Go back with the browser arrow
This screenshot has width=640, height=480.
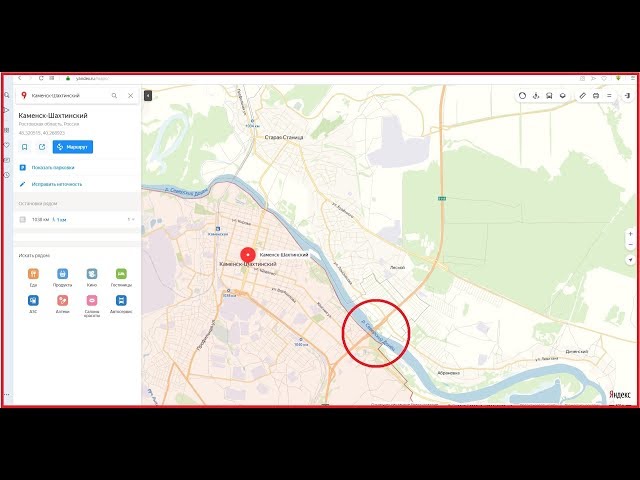tap(19, 78)
